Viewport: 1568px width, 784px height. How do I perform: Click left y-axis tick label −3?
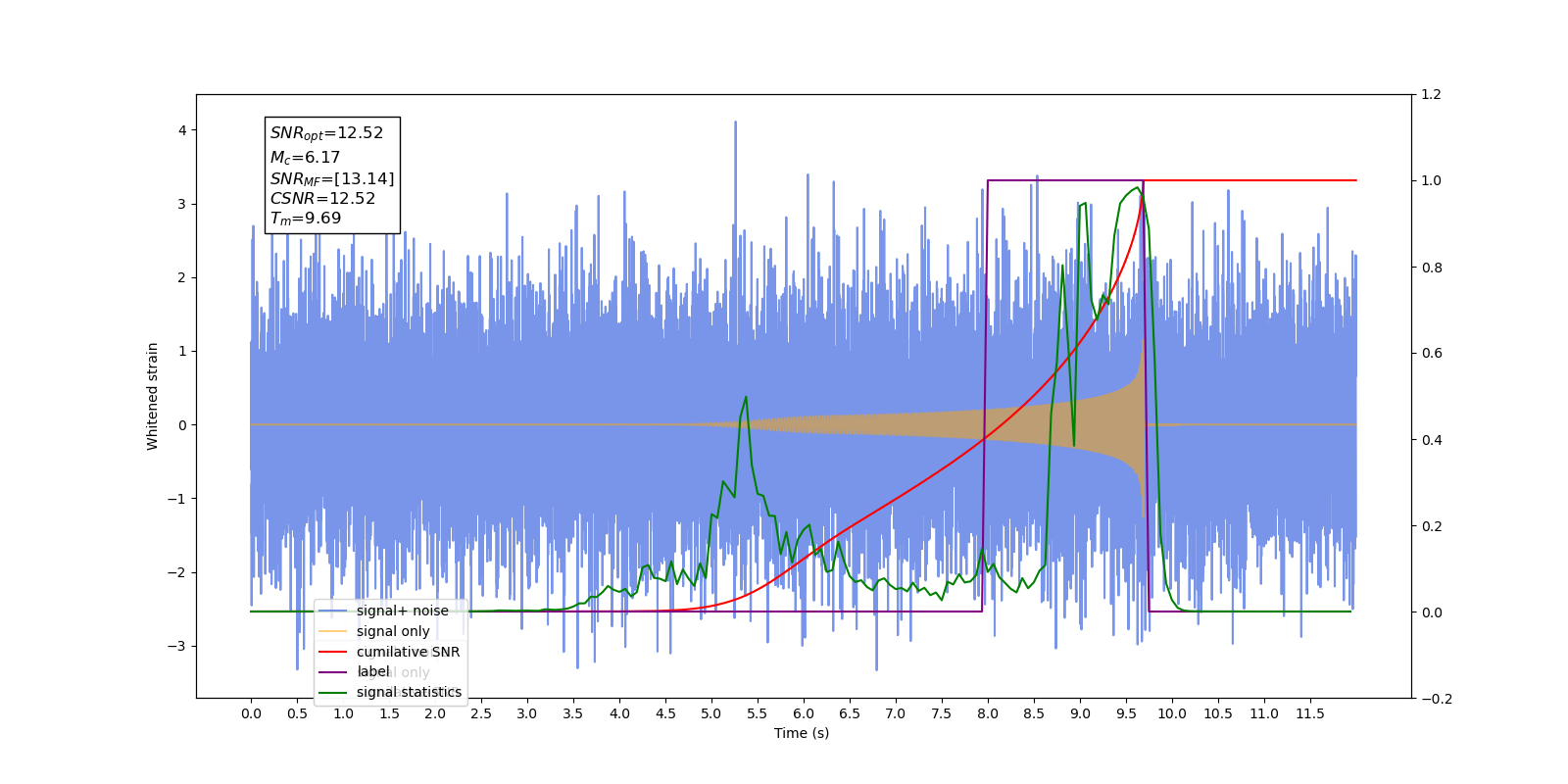[x=176, y=646]
